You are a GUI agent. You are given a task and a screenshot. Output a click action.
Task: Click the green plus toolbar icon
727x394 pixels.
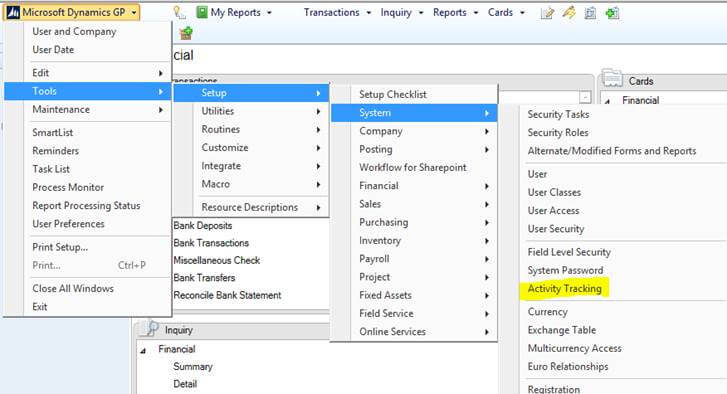point(612,13)
